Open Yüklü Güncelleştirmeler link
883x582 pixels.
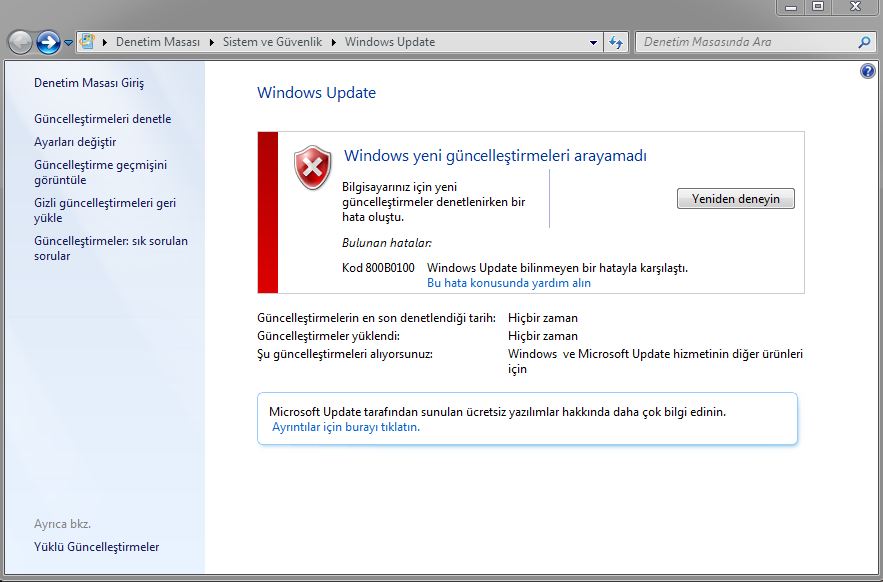[96, 547]
